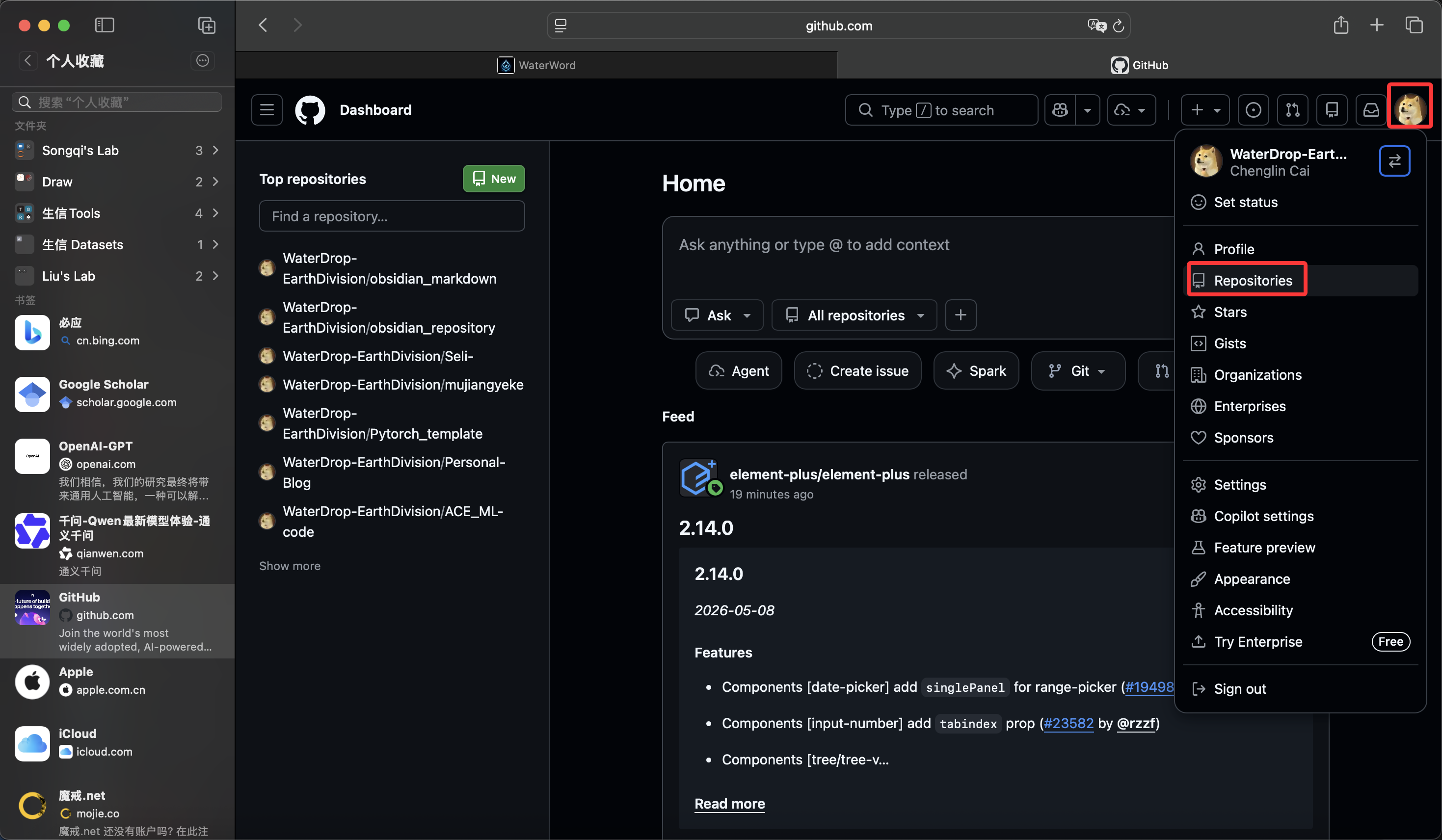
Task: Open the Copilot dropdown arrow
Action: click(1087, 110)
